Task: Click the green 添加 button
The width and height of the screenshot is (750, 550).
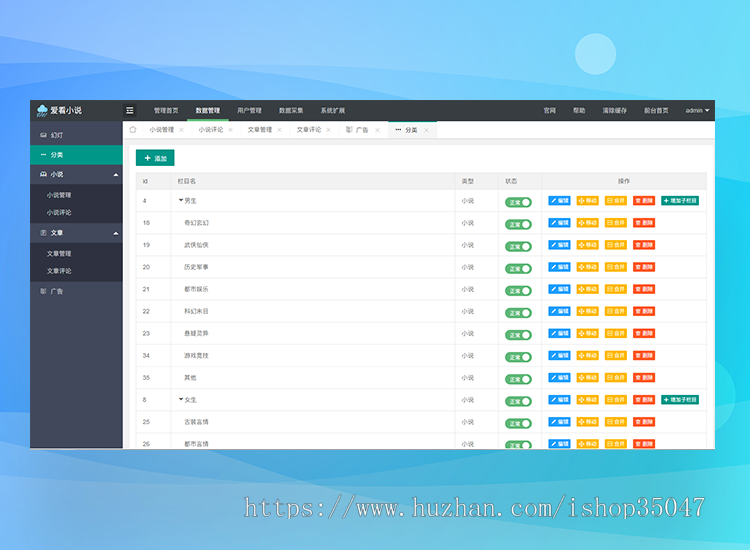Action: pyautogui.click(x=155, y=158)
